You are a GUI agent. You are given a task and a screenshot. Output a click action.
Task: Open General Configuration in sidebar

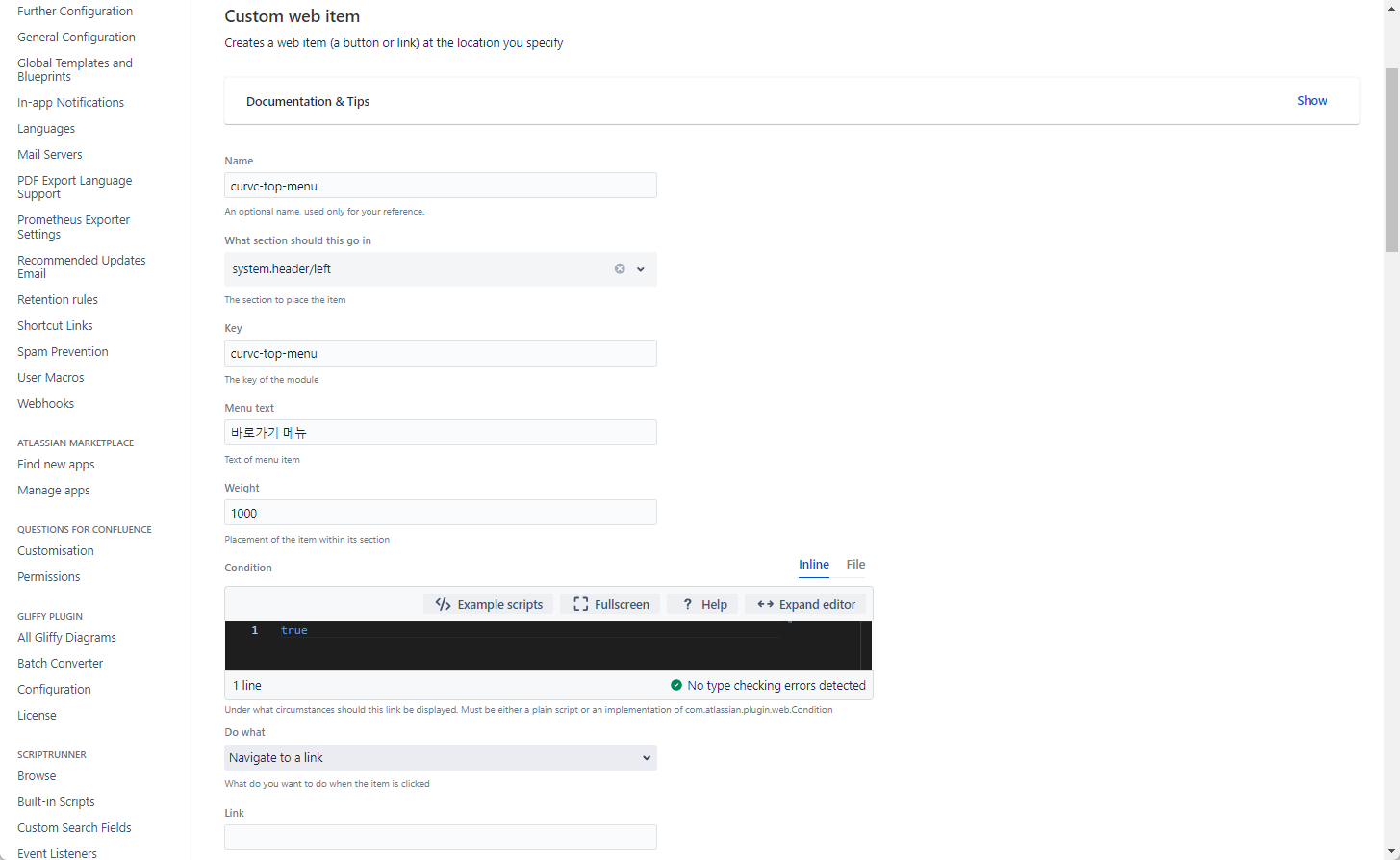[x=76, y=38]
